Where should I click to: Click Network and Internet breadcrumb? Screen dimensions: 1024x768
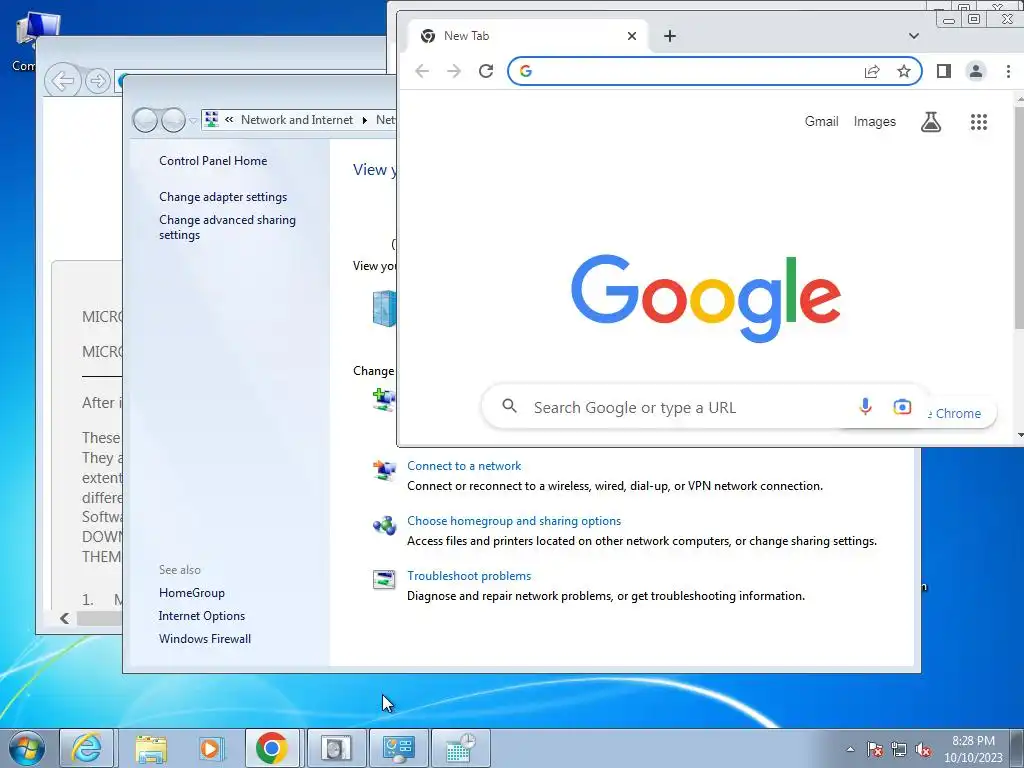coord(296,120)
